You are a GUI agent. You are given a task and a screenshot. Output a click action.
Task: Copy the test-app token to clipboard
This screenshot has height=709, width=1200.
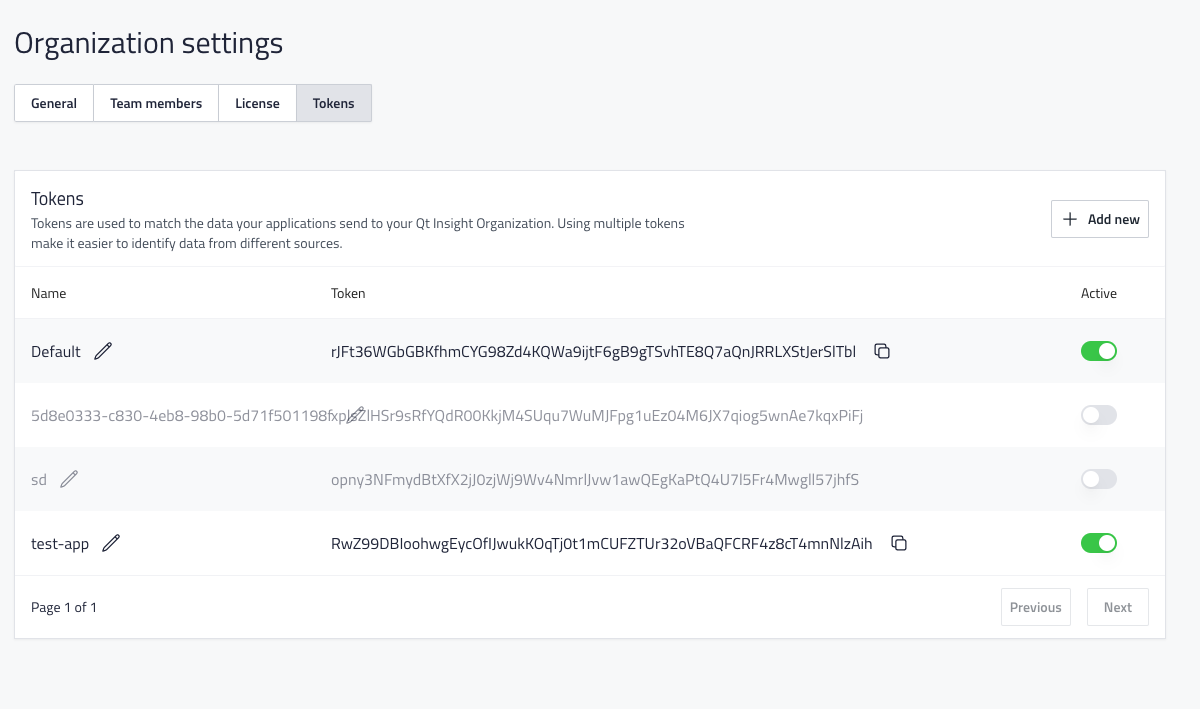click(x=899, y=543)
